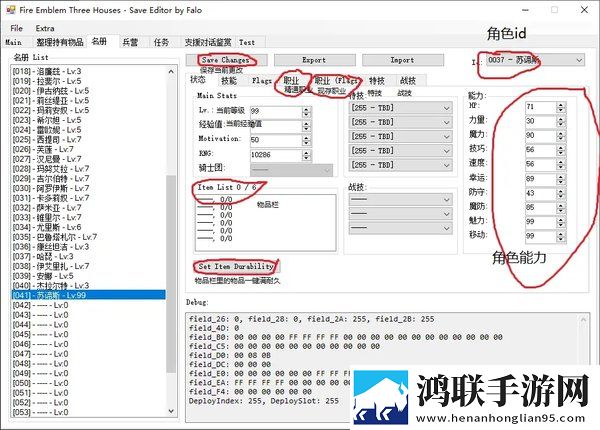
Task: Adjust the 速度 stat spinner
Action: pyautogui.click(x=561, y=164)
